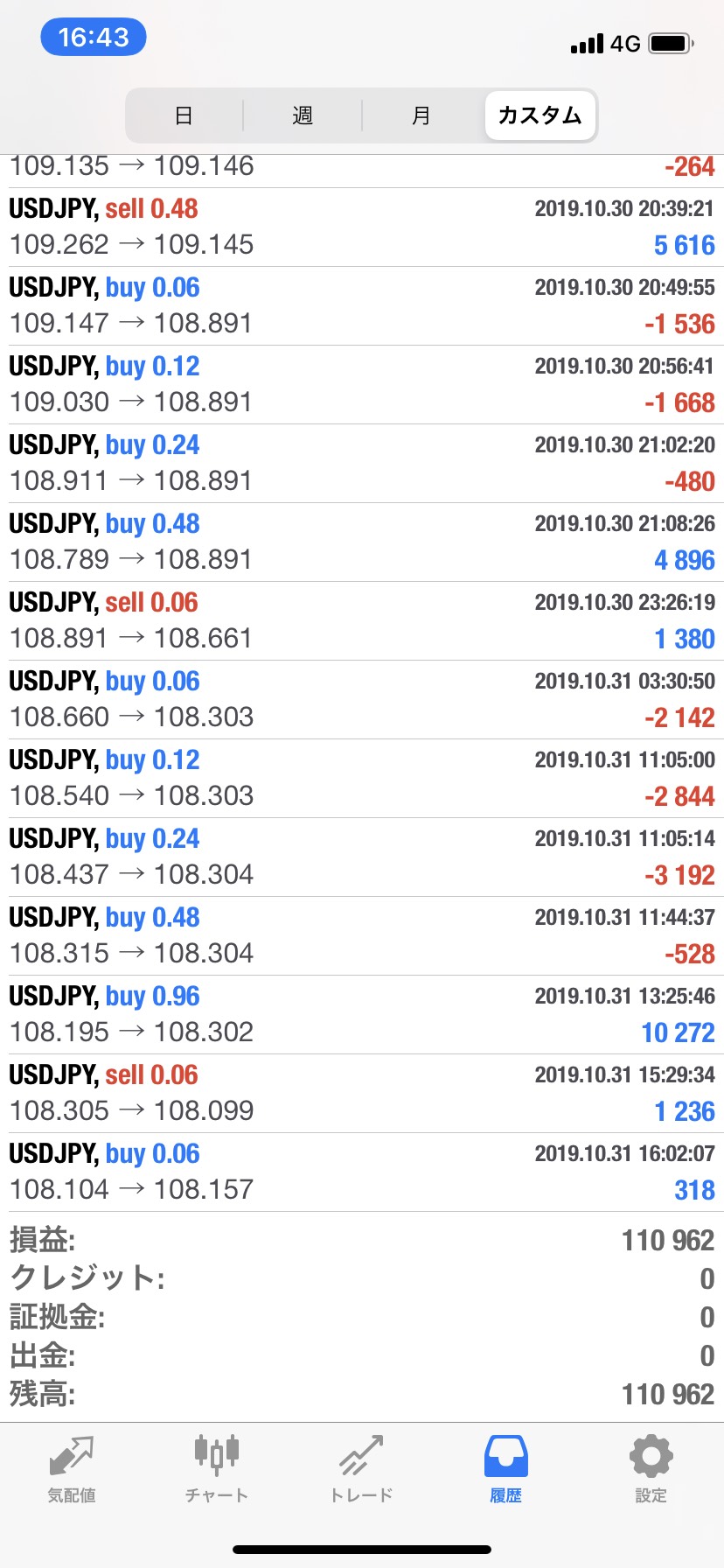Open the sell 0.06 trade at 23:26:19
724x1568 pixels.
coord(362,621)
